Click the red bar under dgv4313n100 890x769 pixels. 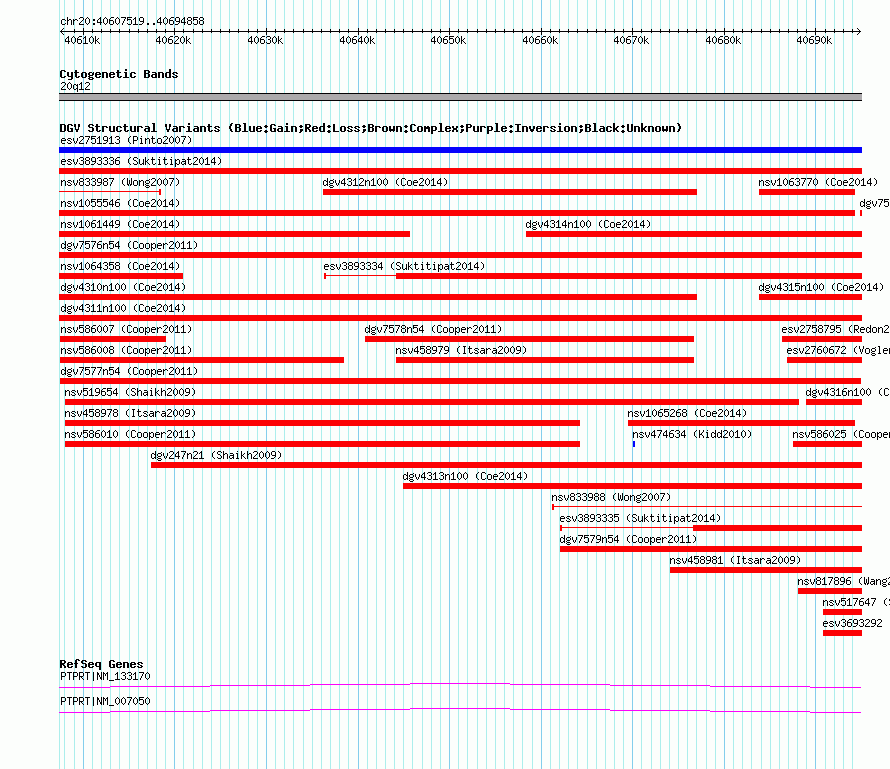point(632,486)
